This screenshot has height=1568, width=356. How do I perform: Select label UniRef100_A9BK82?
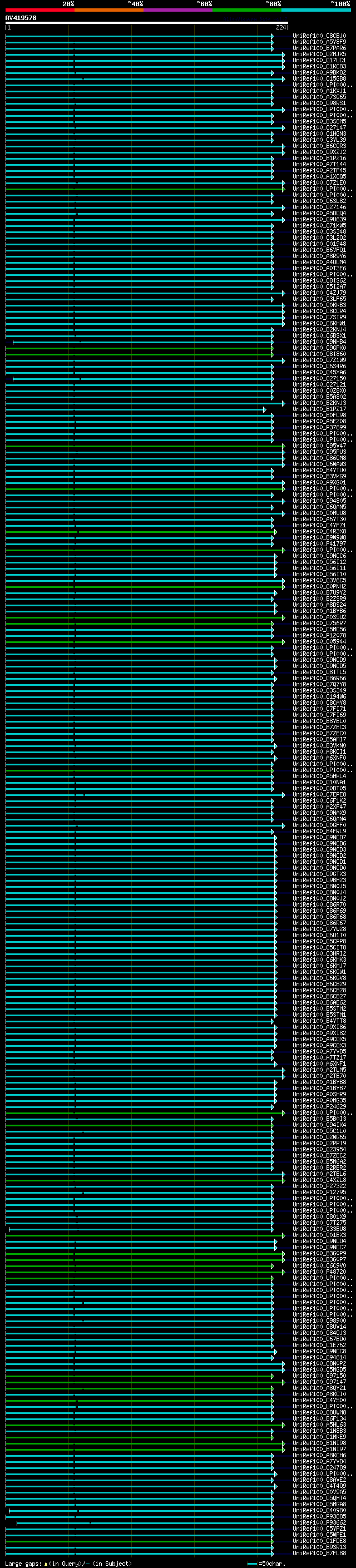coord(319,72)
